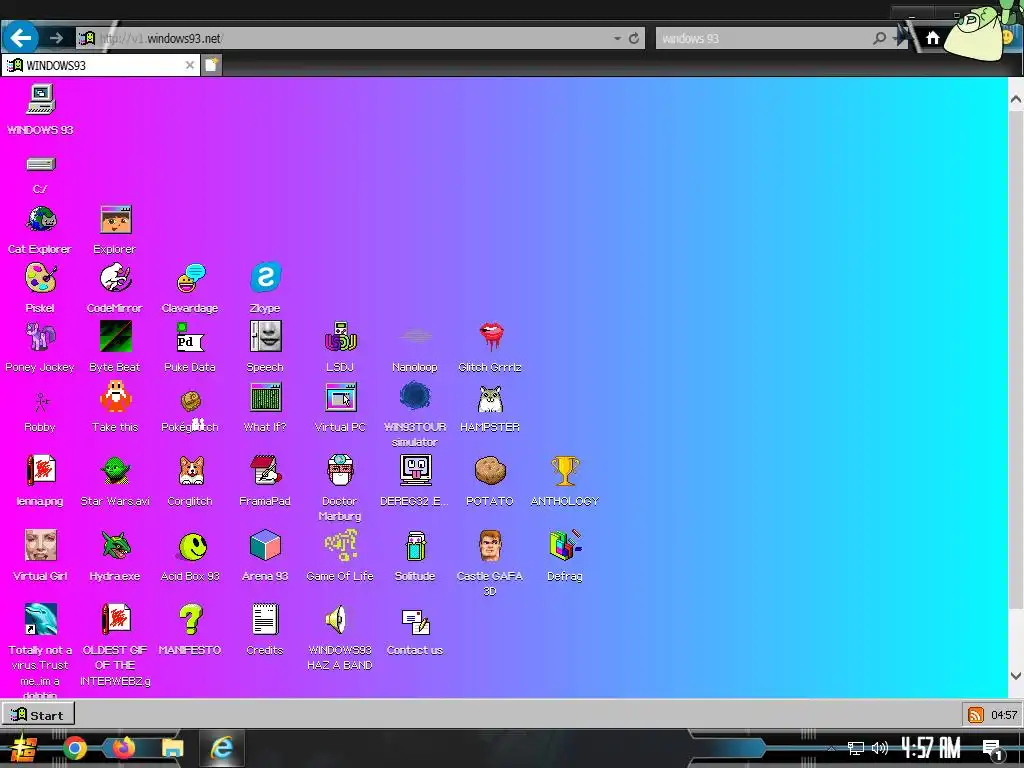Open Puke Data icon
The height and width of the screenshot is (768, 1024).
(x=191, y=338)
